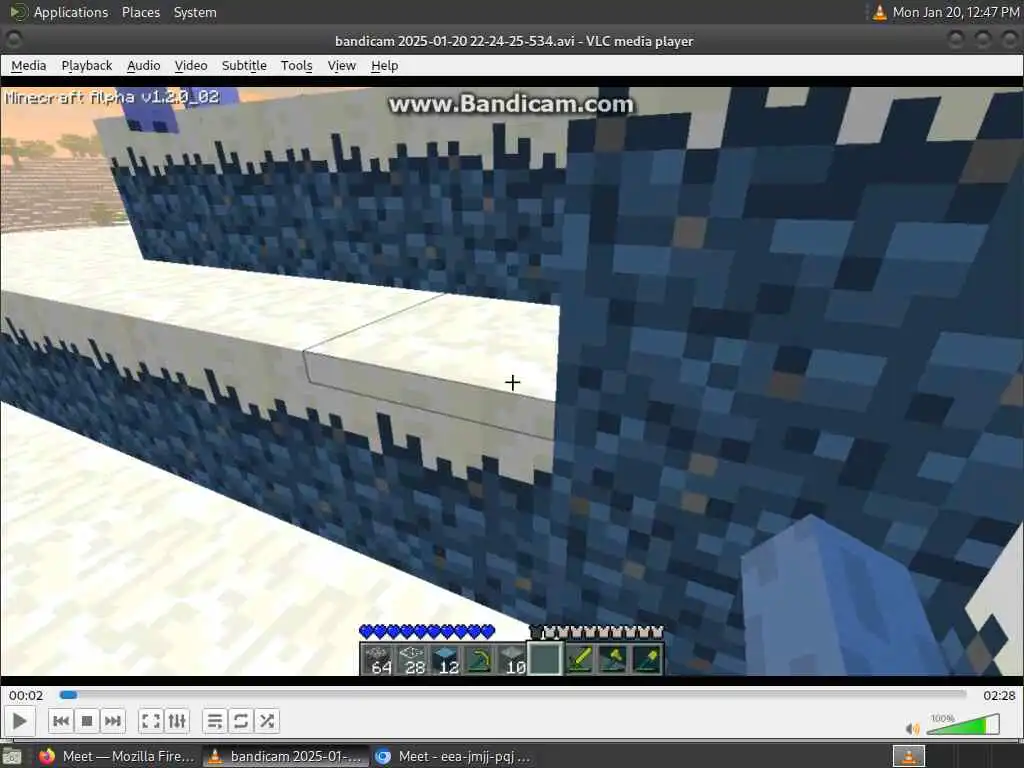Start playback with the Play button

pyautogui.click(x=20, y=721)
